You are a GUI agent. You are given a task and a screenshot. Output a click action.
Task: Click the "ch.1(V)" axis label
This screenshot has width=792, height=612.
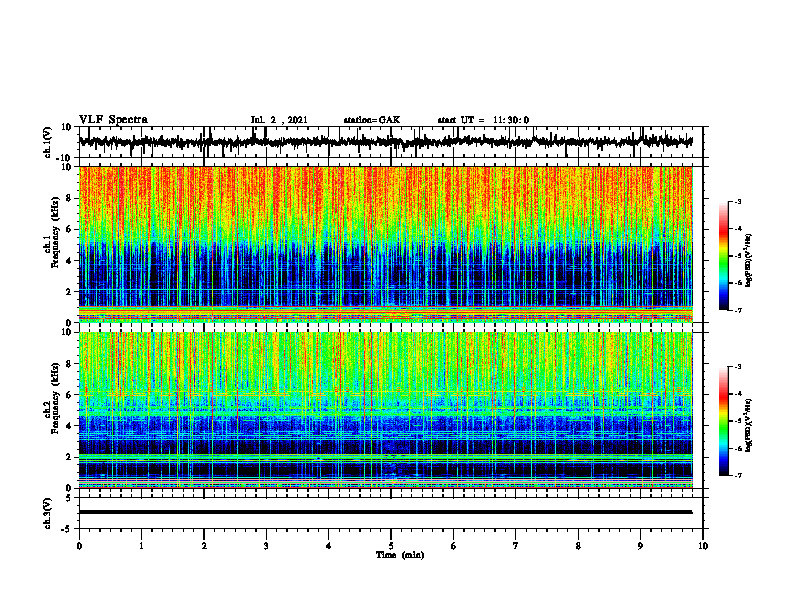point(48,143)
